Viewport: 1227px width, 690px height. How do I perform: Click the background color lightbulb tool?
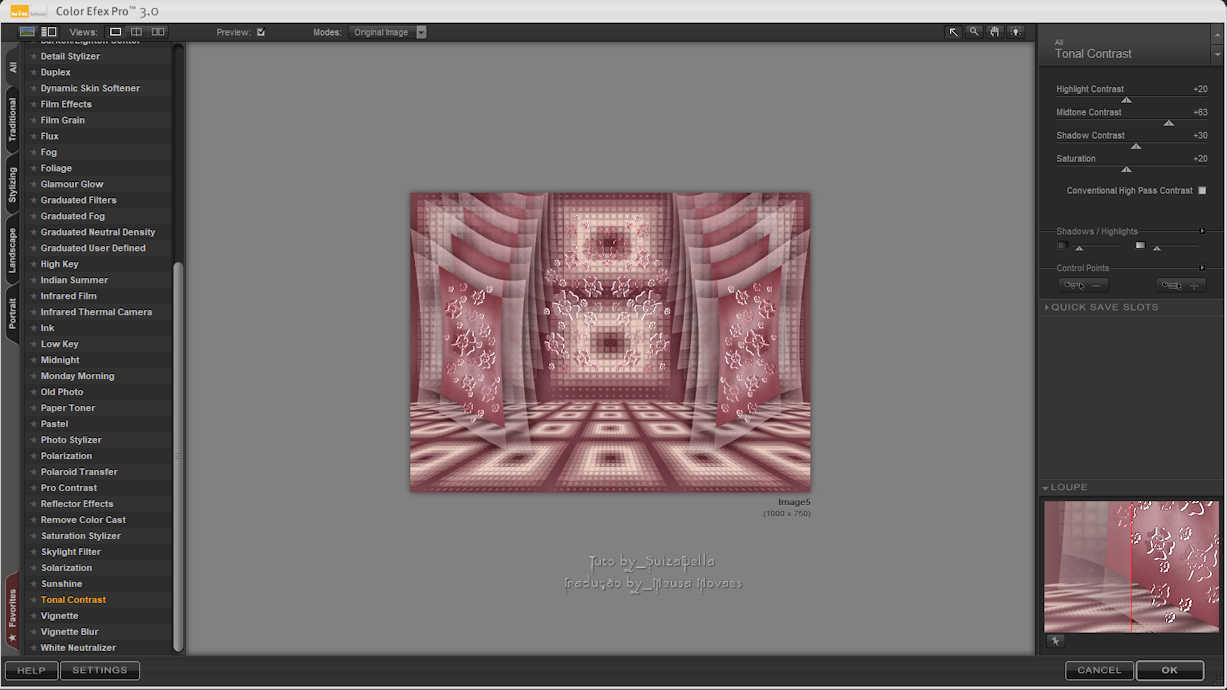tap(1016, 32)
